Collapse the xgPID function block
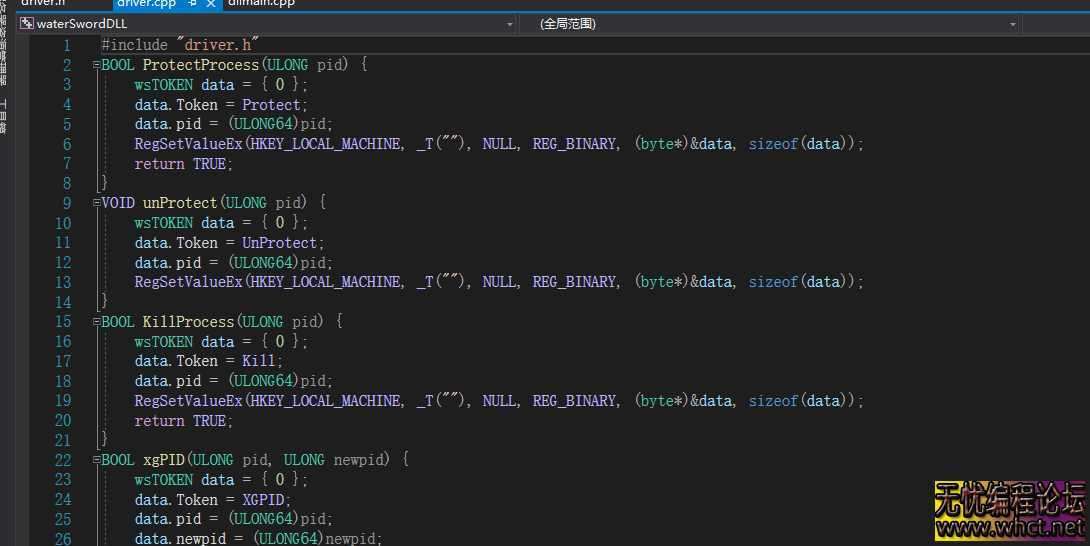Screen dimensions: 1090x546 tap(97, 460)
